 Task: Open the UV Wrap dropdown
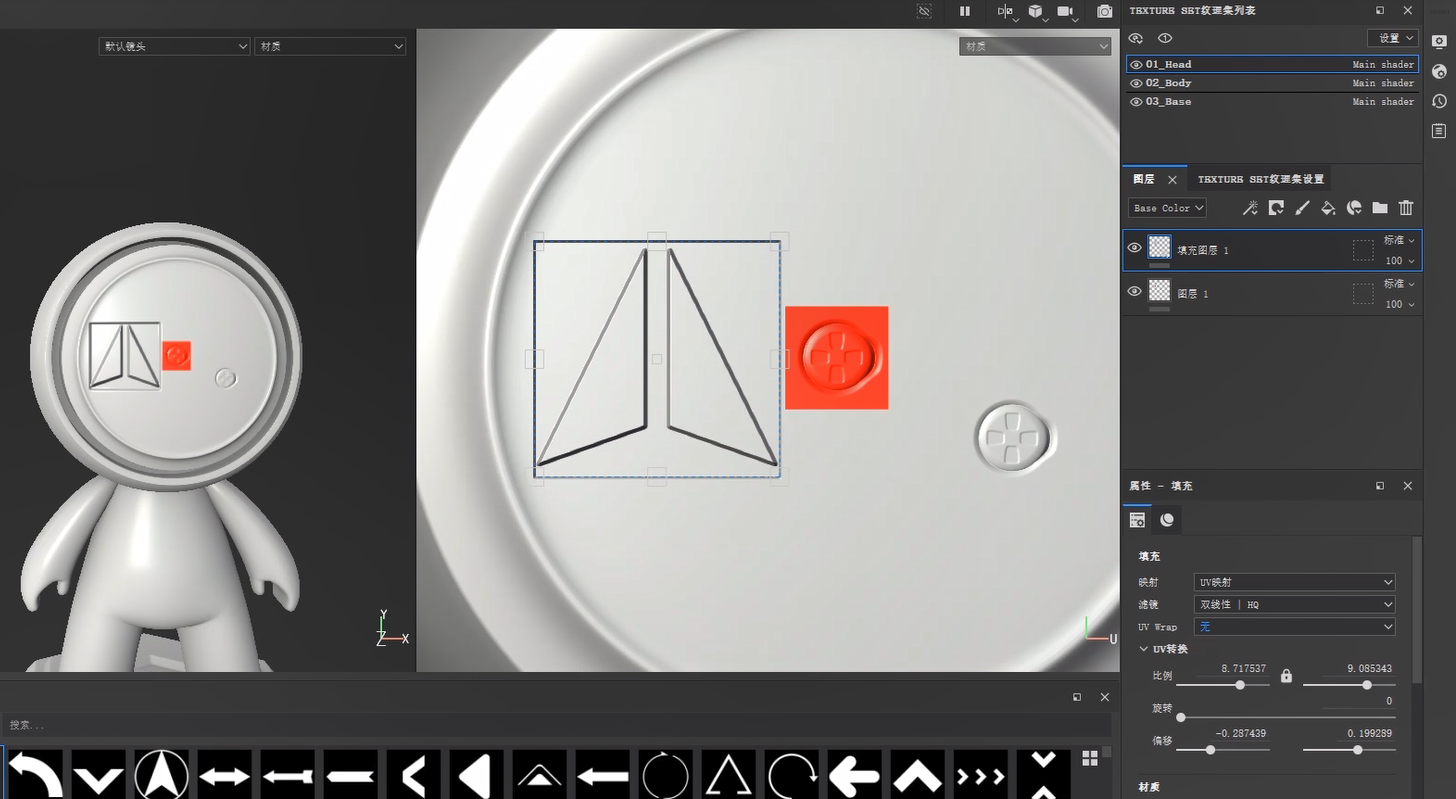click(1294, 627)
